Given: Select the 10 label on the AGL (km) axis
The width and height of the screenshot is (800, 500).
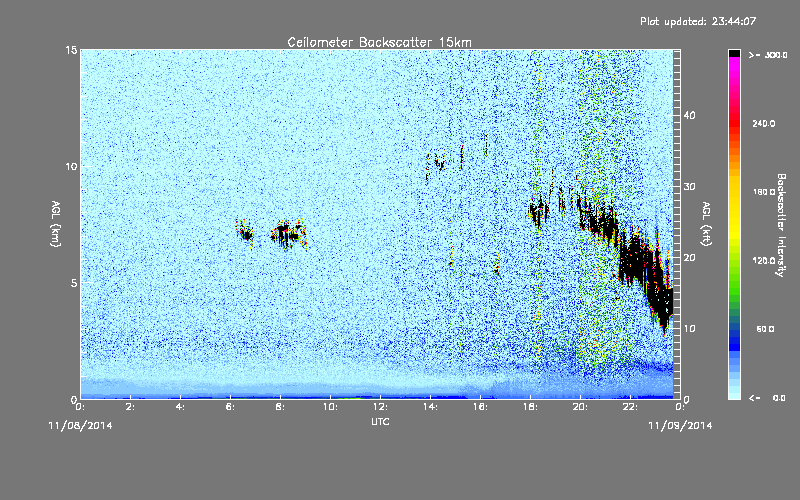Looking at the screenshot, I should tap(71, 167).
